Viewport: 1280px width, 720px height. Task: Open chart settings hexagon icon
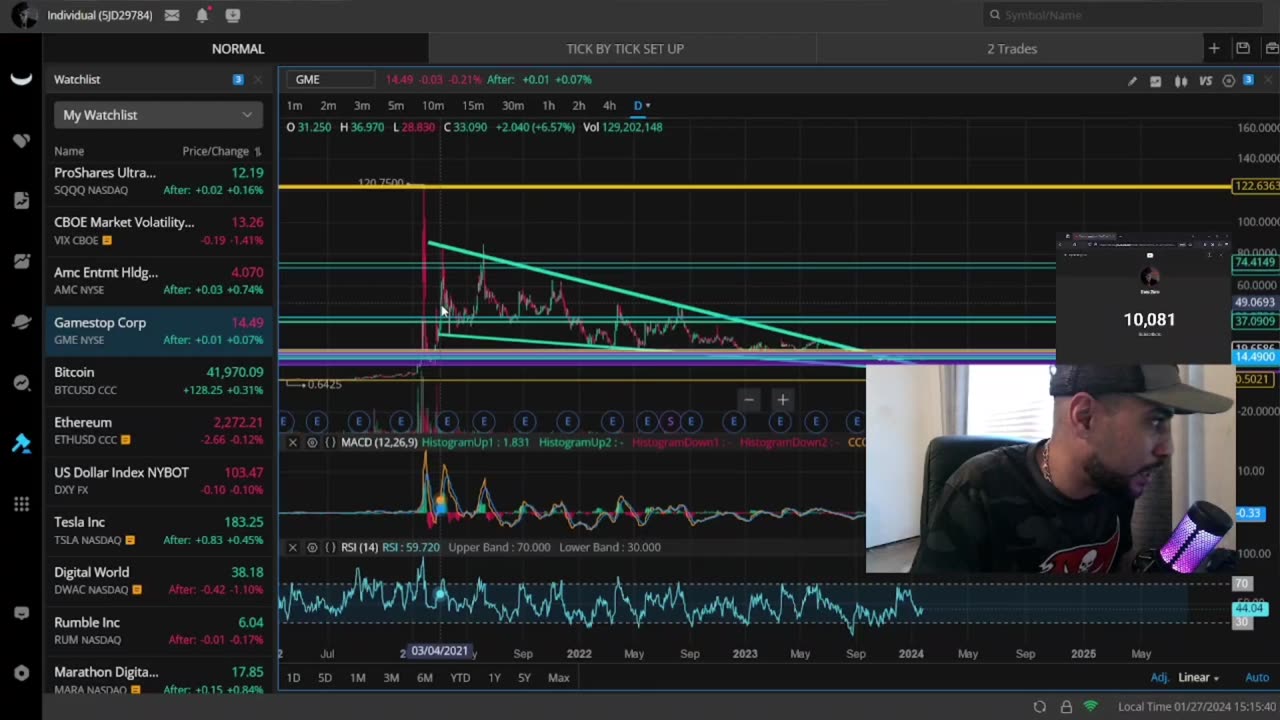tap(1229, 81)
